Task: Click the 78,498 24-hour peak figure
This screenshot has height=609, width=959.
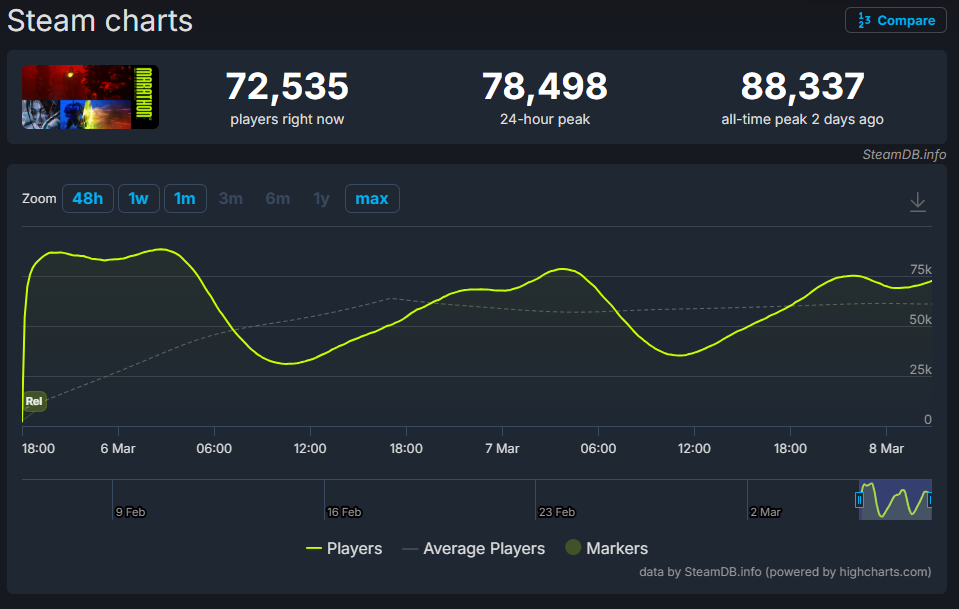Action: pos(545,86)
